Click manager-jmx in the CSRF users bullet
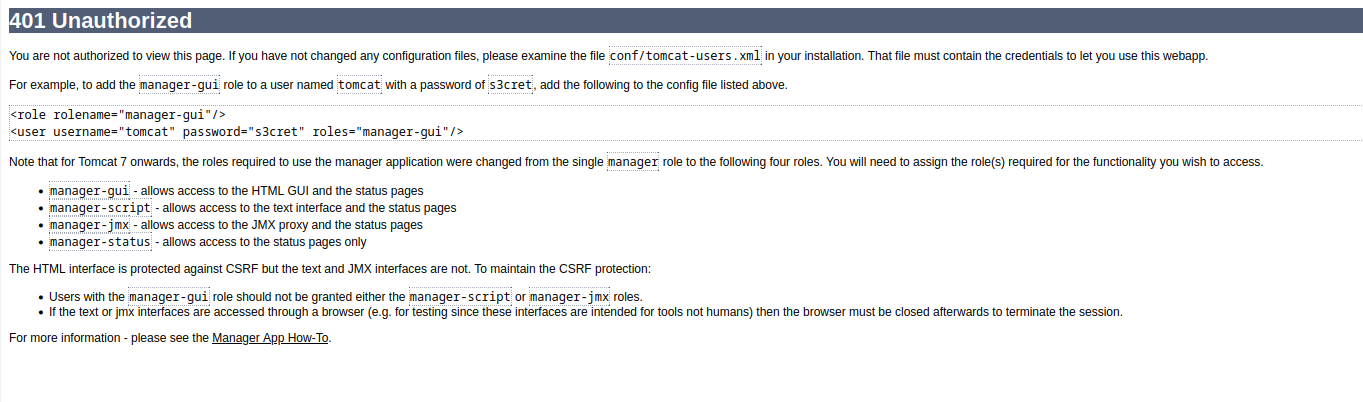 [x=569, y=297]
